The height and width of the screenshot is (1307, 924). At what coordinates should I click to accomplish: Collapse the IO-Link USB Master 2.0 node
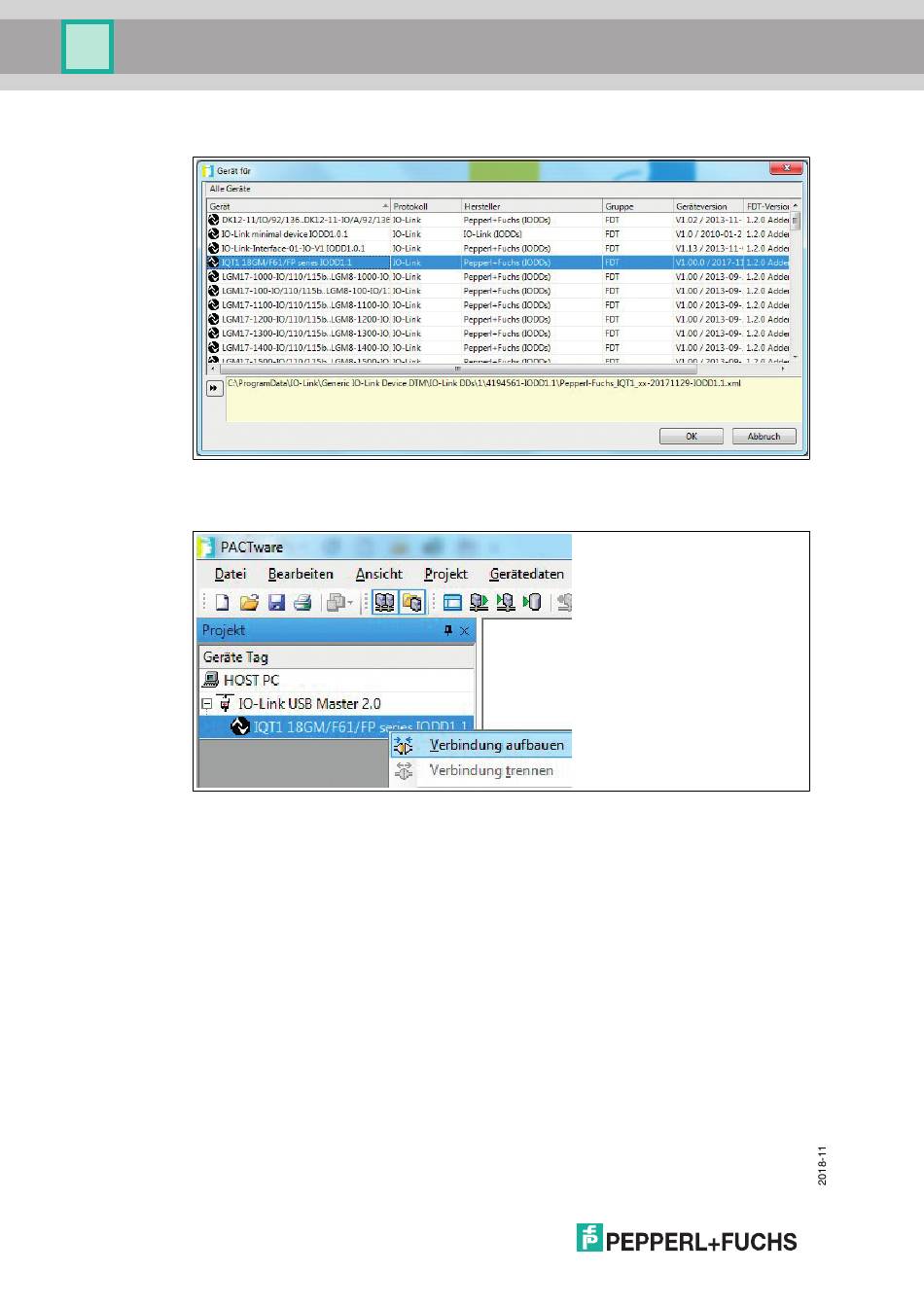coord(206,703)
